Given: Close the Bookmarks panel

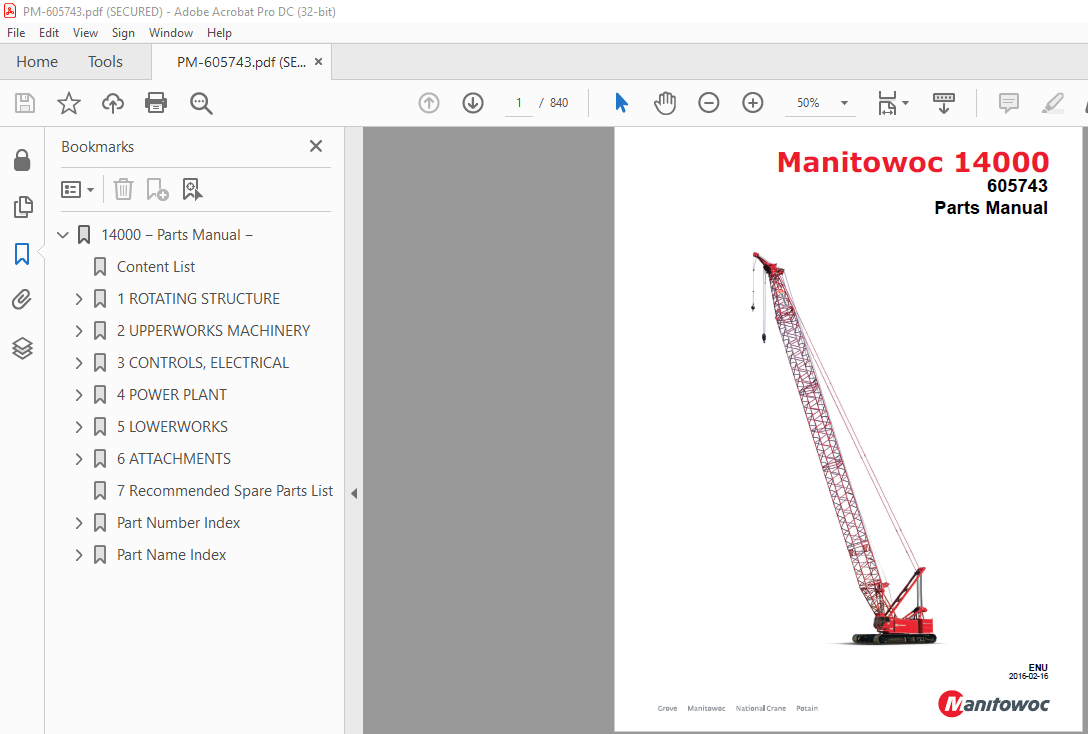Looking at the screenshot, I should pyautogui.click(x=316, y=146).
